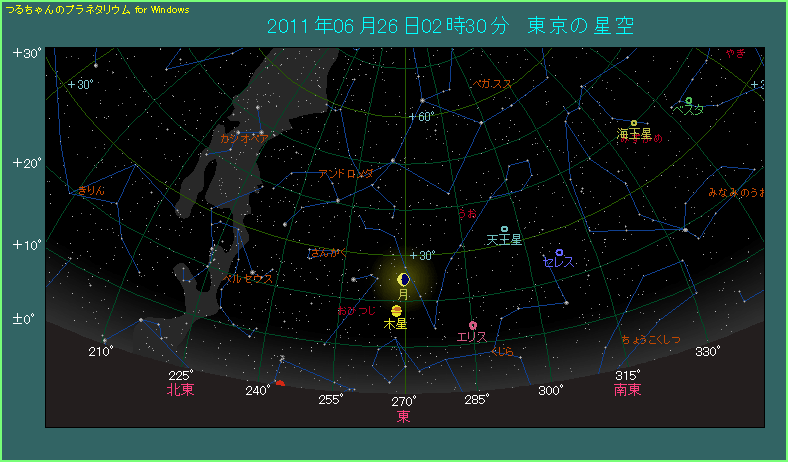Click the blue Ceres (セレス) marker
788x462 pixels.
coord(559,252)
